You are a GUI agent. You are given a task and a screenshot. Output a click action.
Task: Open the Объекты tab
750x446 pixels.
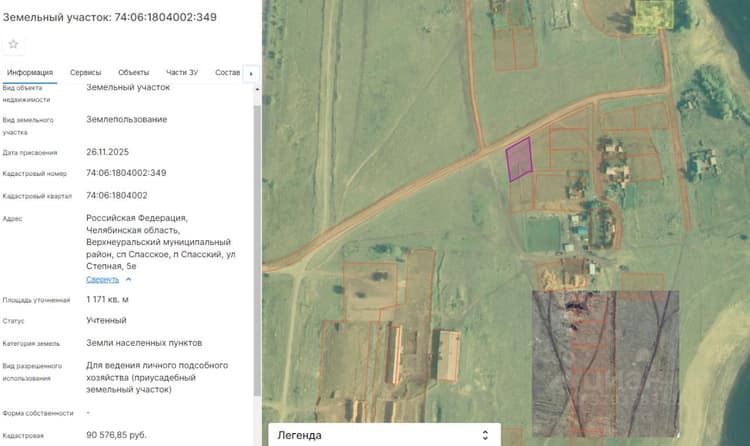(133, 72)
